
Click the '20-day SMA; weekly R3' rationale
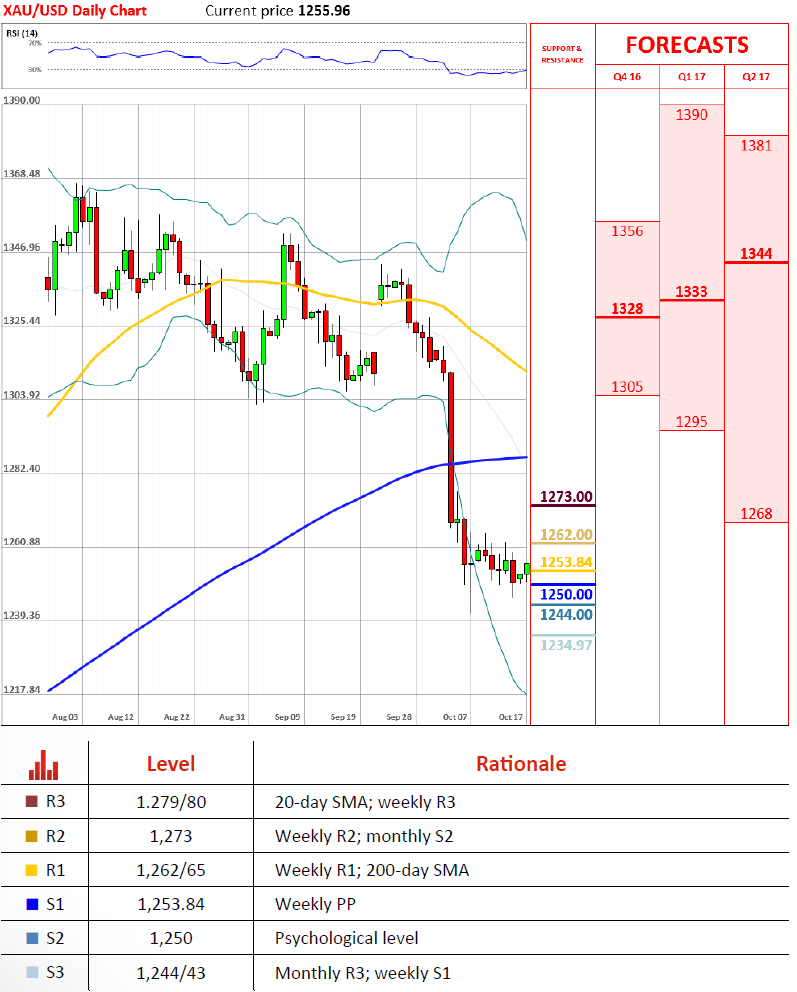point(365,802)
